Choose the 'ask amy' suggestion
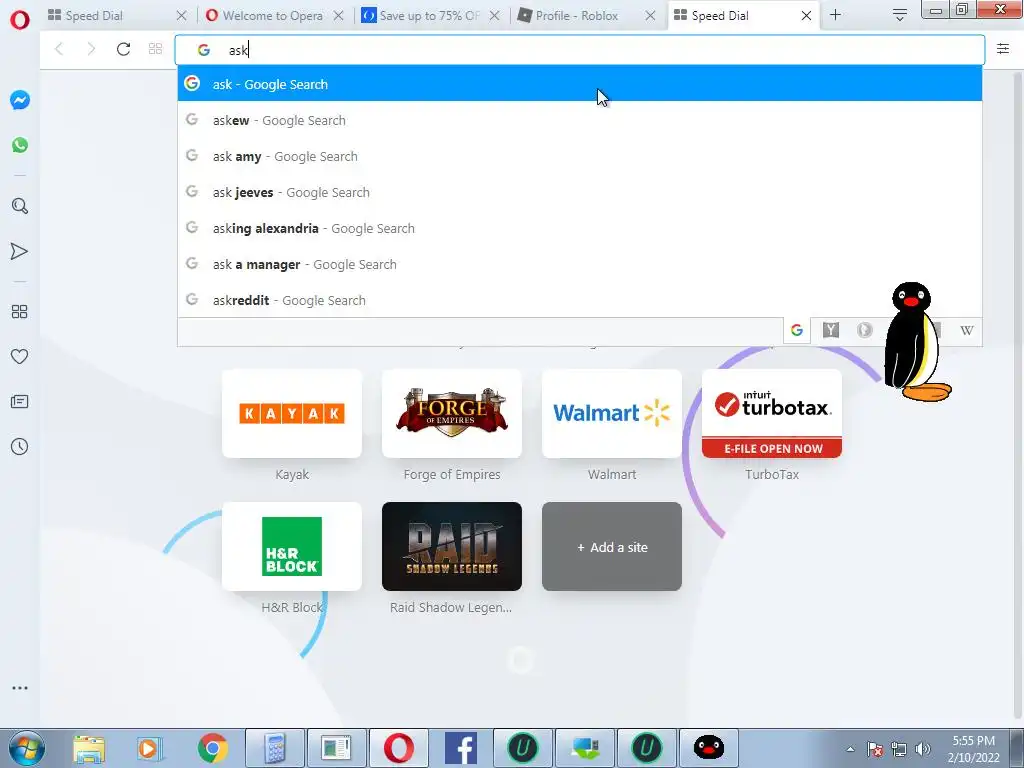Screen dimensions: 1024x768 pos(580,156)
